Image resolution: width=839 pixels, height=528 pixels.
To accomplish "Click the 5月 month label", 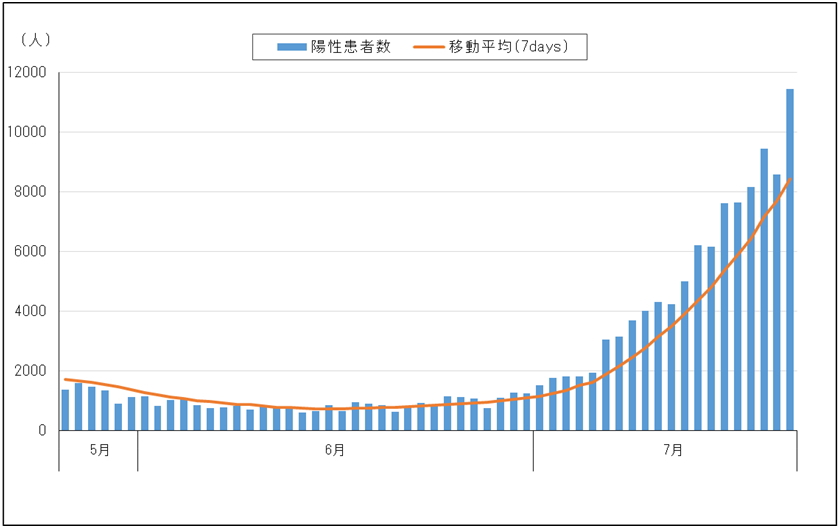I will (100, 450).
